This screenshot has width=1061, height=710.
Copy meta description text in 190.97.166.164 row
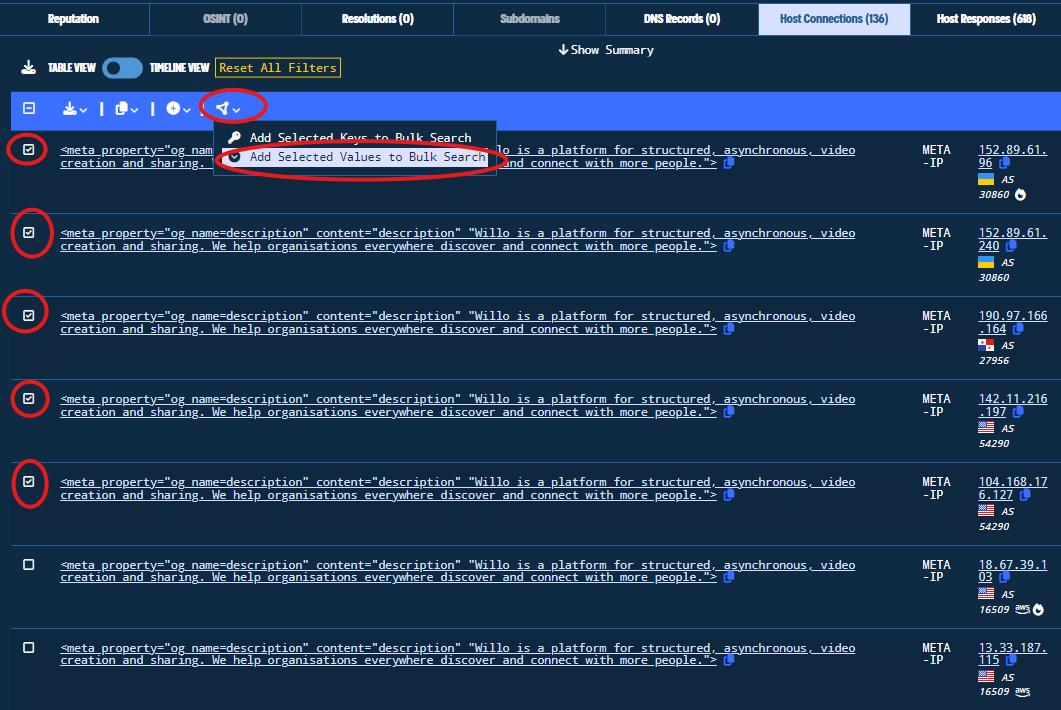(x=729, y=330)
